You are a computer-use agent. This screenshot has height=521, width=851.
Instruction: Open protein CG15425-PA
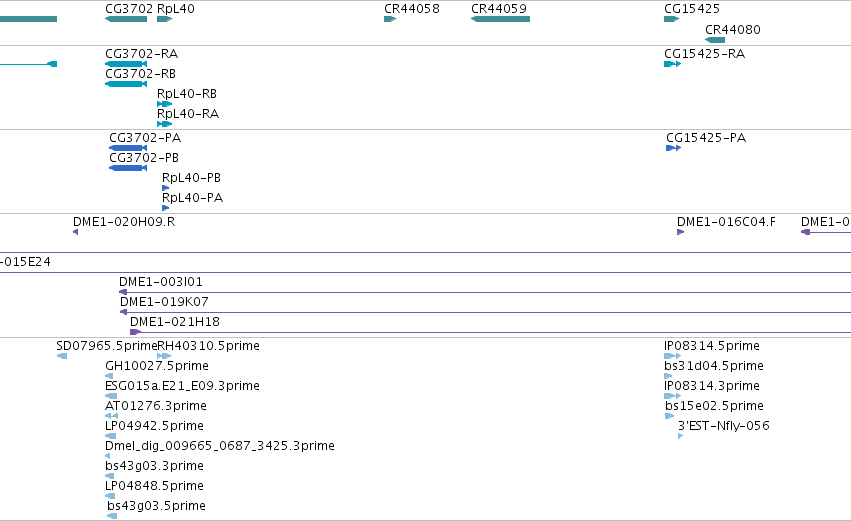click(x=674, y=148)
